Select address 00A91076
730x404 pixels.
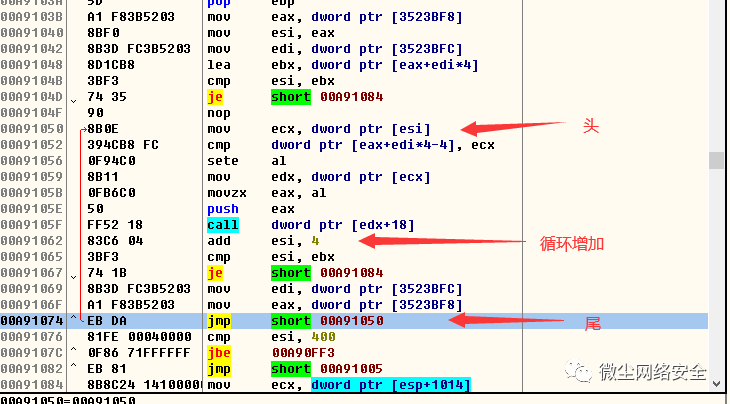[32, 337]
